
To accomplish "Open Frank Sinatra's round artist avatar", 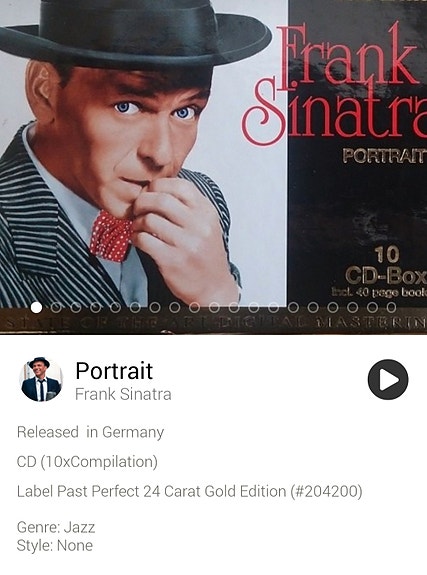I will click(x=41, y=379).
